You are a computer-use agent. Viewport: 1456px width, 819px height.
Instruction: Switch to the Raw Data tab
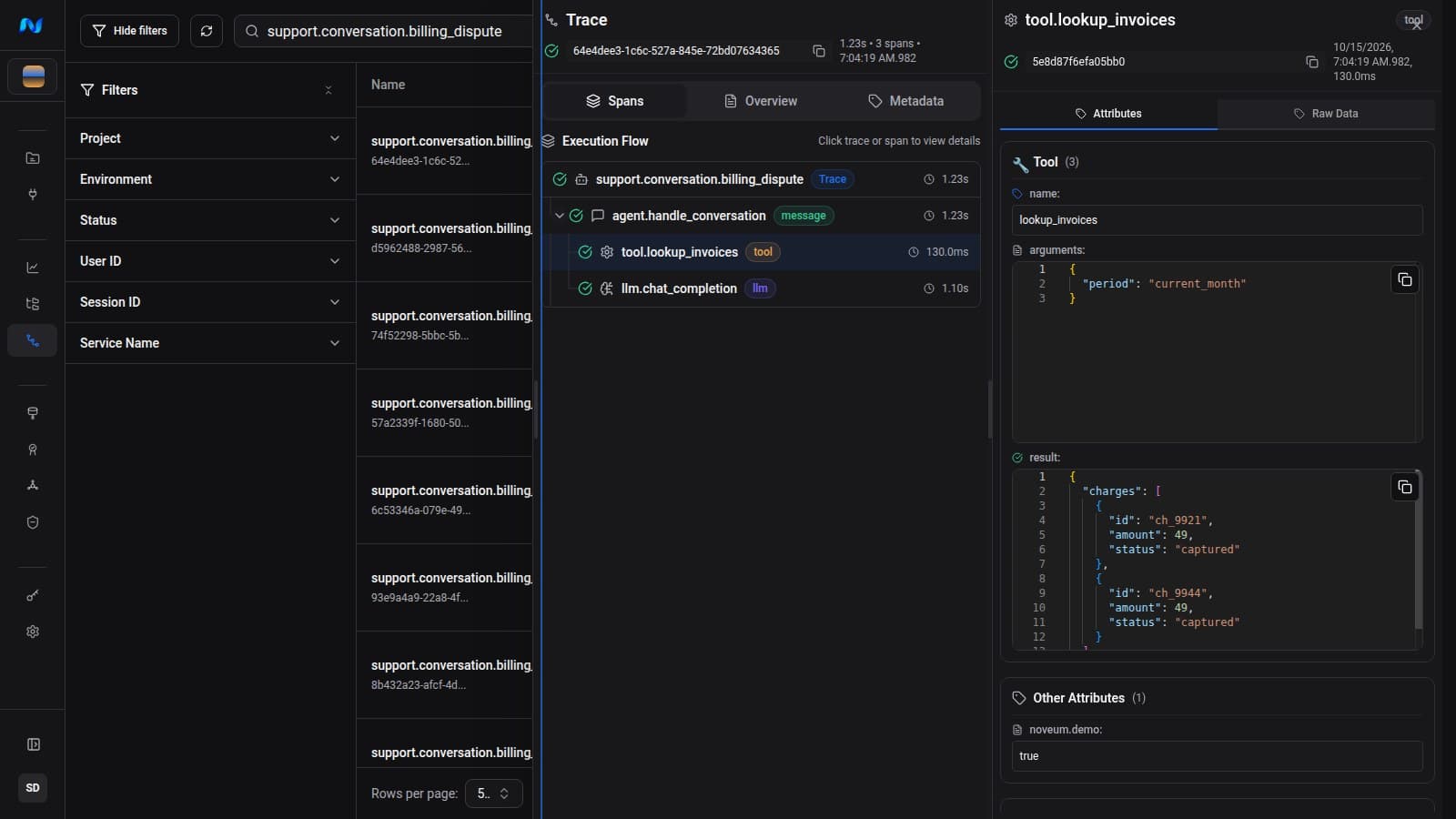[1326, 114]
